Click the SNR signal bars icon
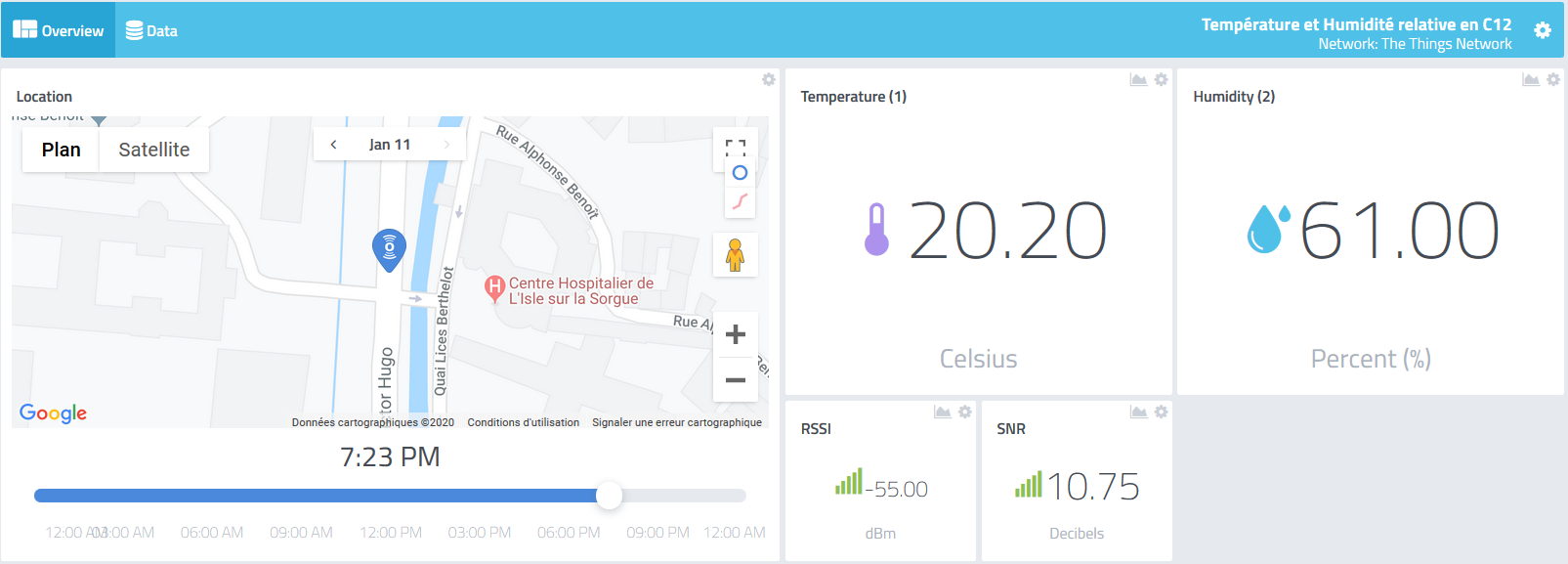 (1029, 484)
